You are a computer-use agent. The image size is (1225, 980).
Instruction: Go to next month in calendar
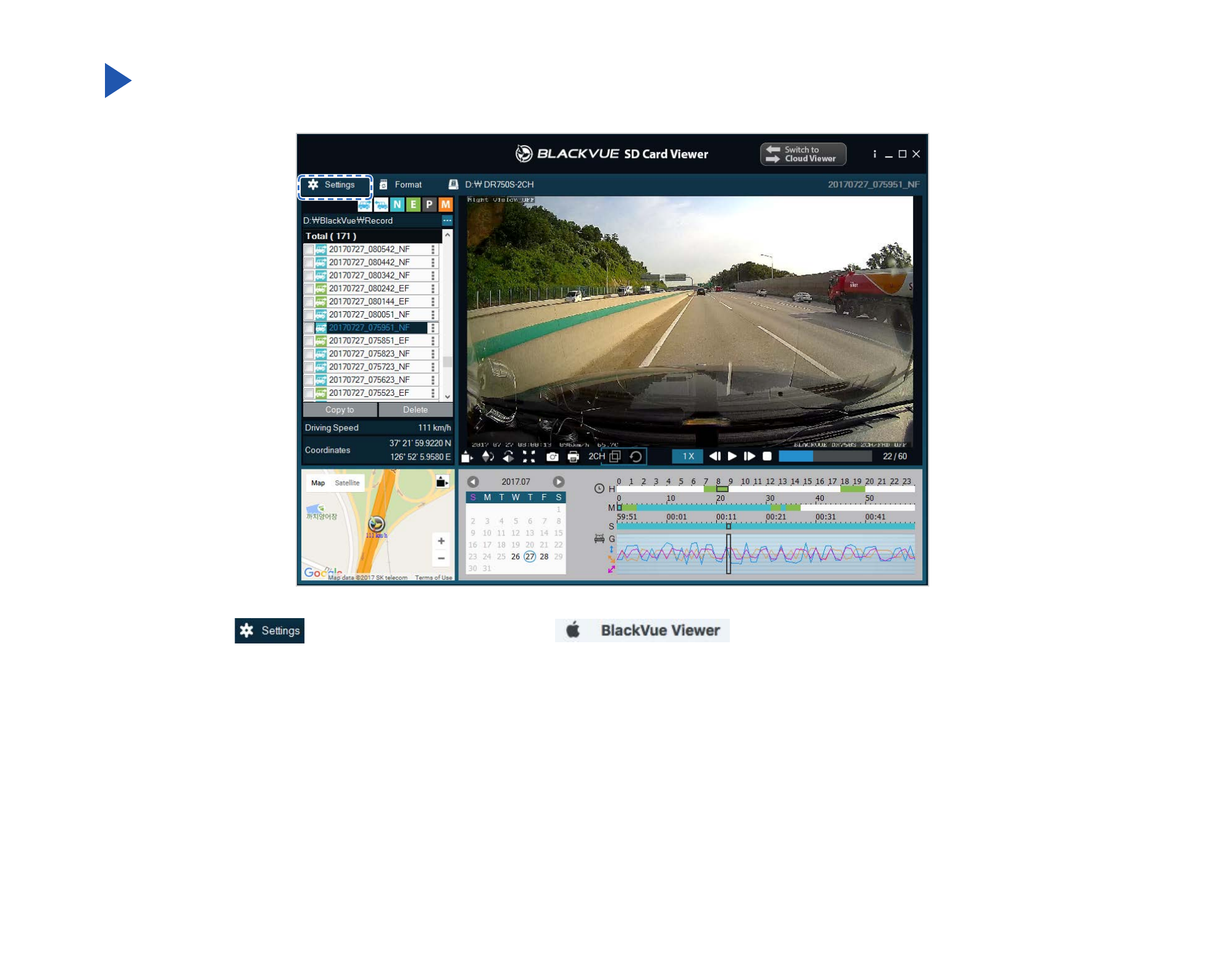(x=558, y=482)
